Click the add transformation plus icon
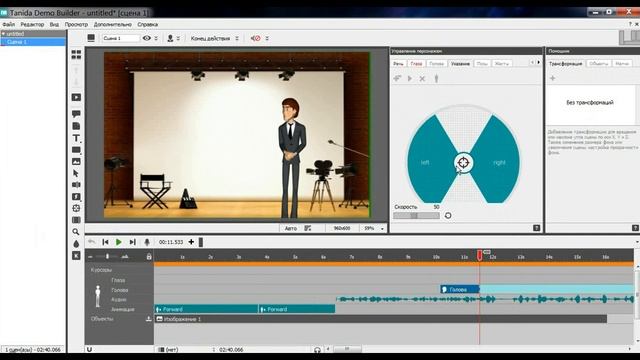Image resolution: width=640 pixels, height=360 pixels. (553, 78)
